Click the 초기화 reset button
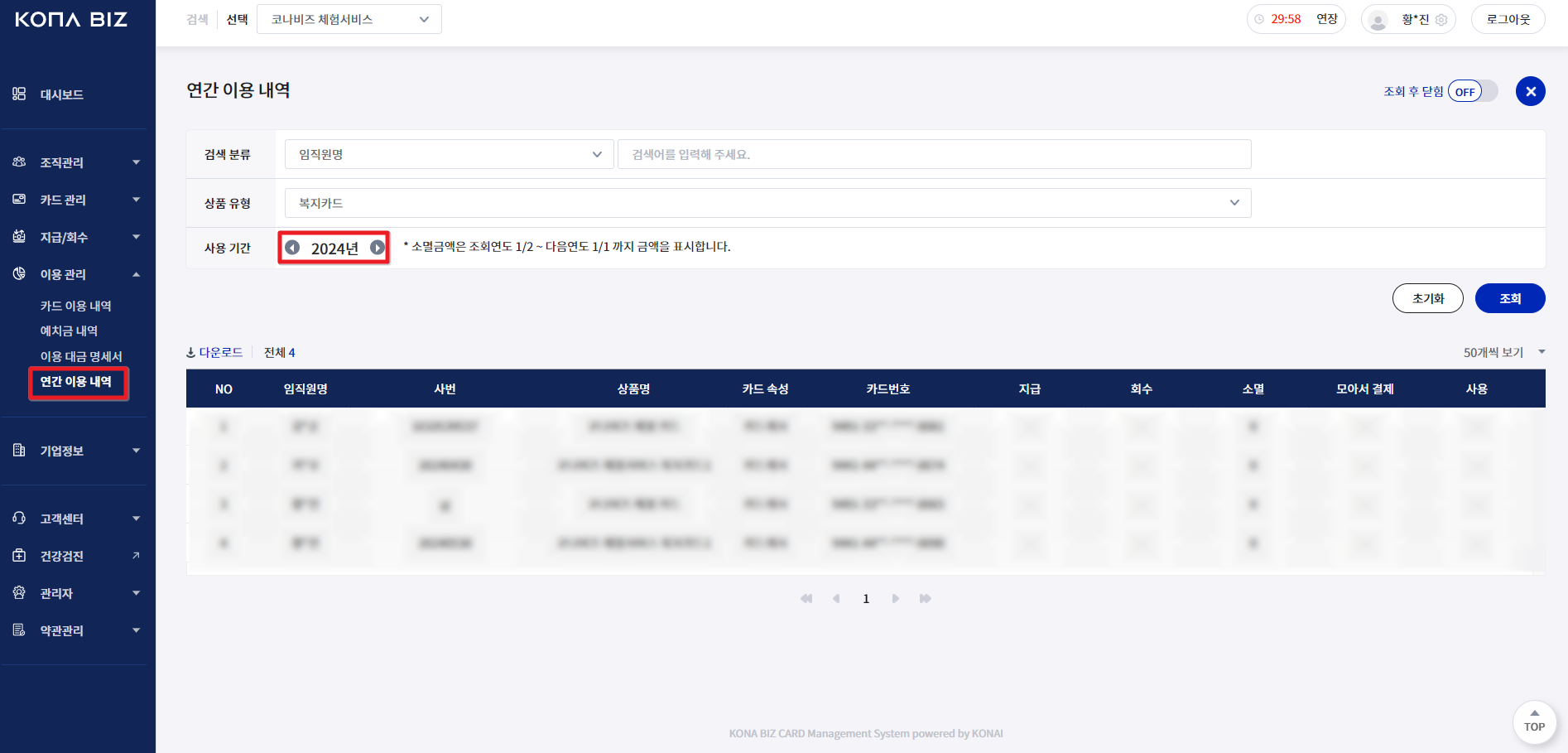This screenshot has width=1568, height=753. [x=1428, y=298]
